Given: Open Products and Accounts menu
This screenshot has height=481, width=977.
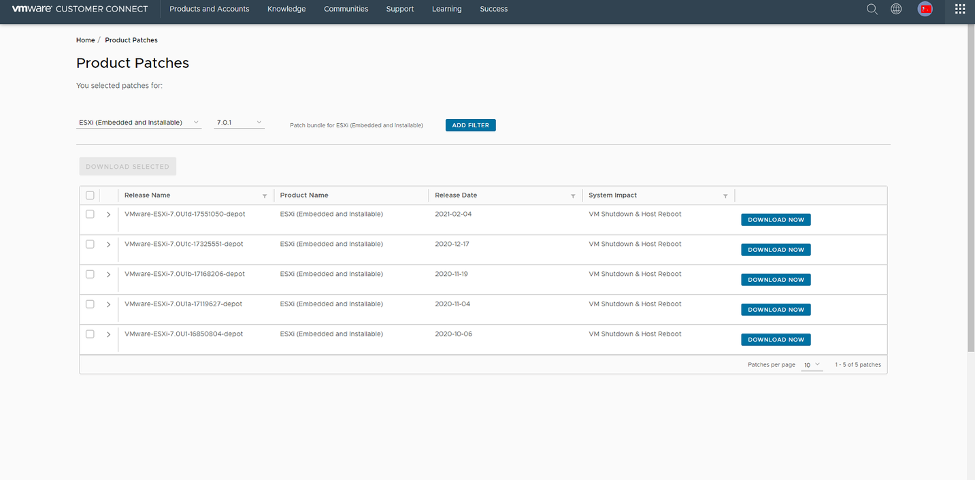Looking at the screenshot, I should [x=209, y=9].
